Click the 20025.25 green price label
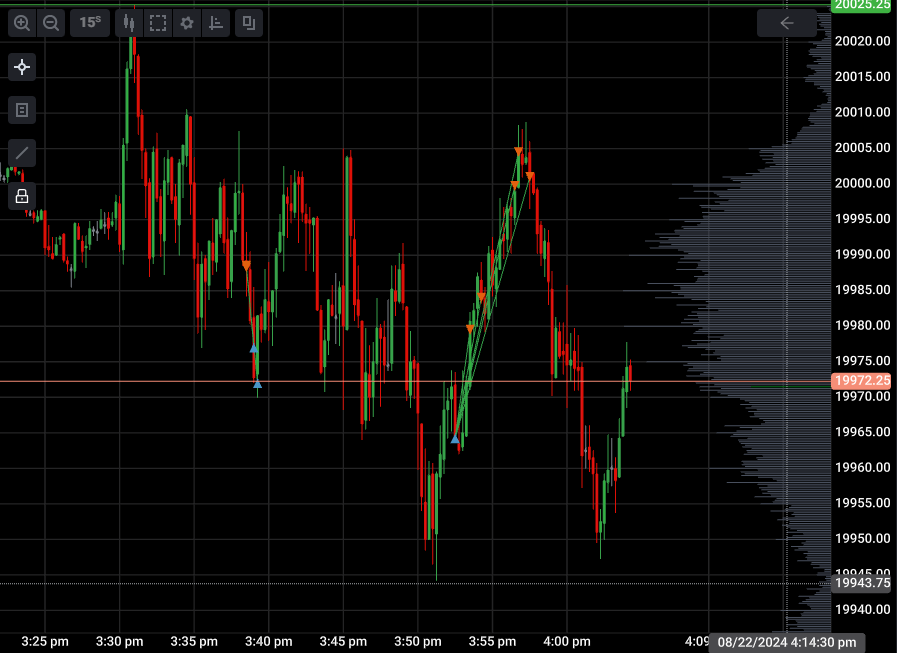Viewport: 897px width, 653px height. click(x=861, y=5)
